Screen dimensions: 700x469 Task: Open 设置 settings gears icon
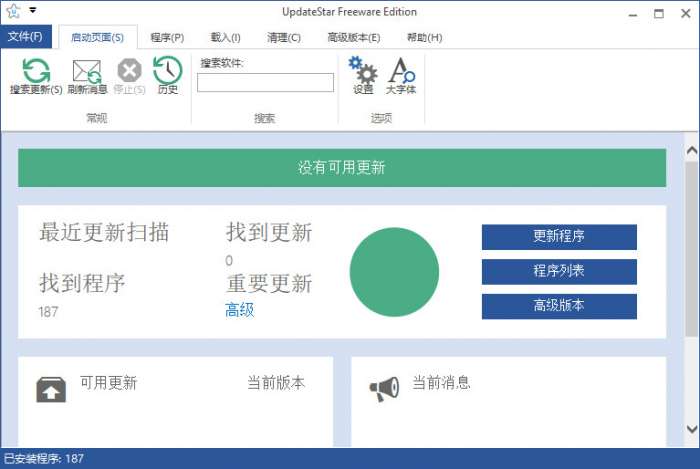[362, 71]
